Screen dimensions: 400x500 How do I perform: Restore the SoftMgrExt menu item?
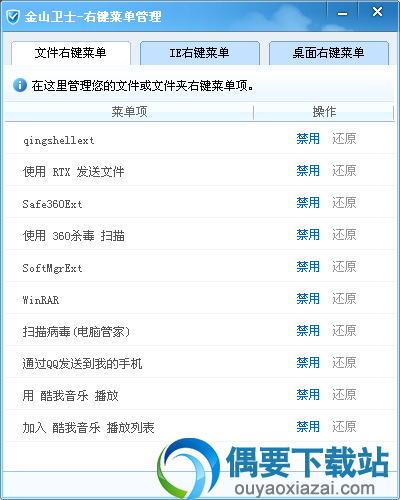[344, 267]
